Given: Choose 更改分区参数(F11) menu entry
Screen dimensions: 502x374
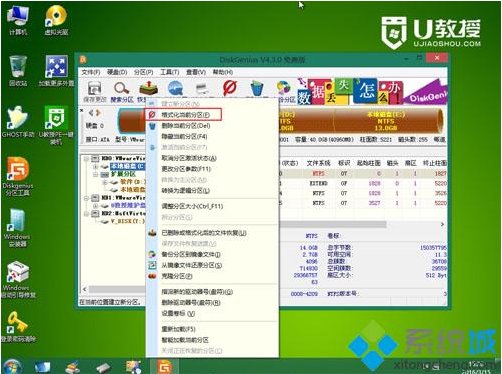Looking at the screenshot, I should [212, 169].
